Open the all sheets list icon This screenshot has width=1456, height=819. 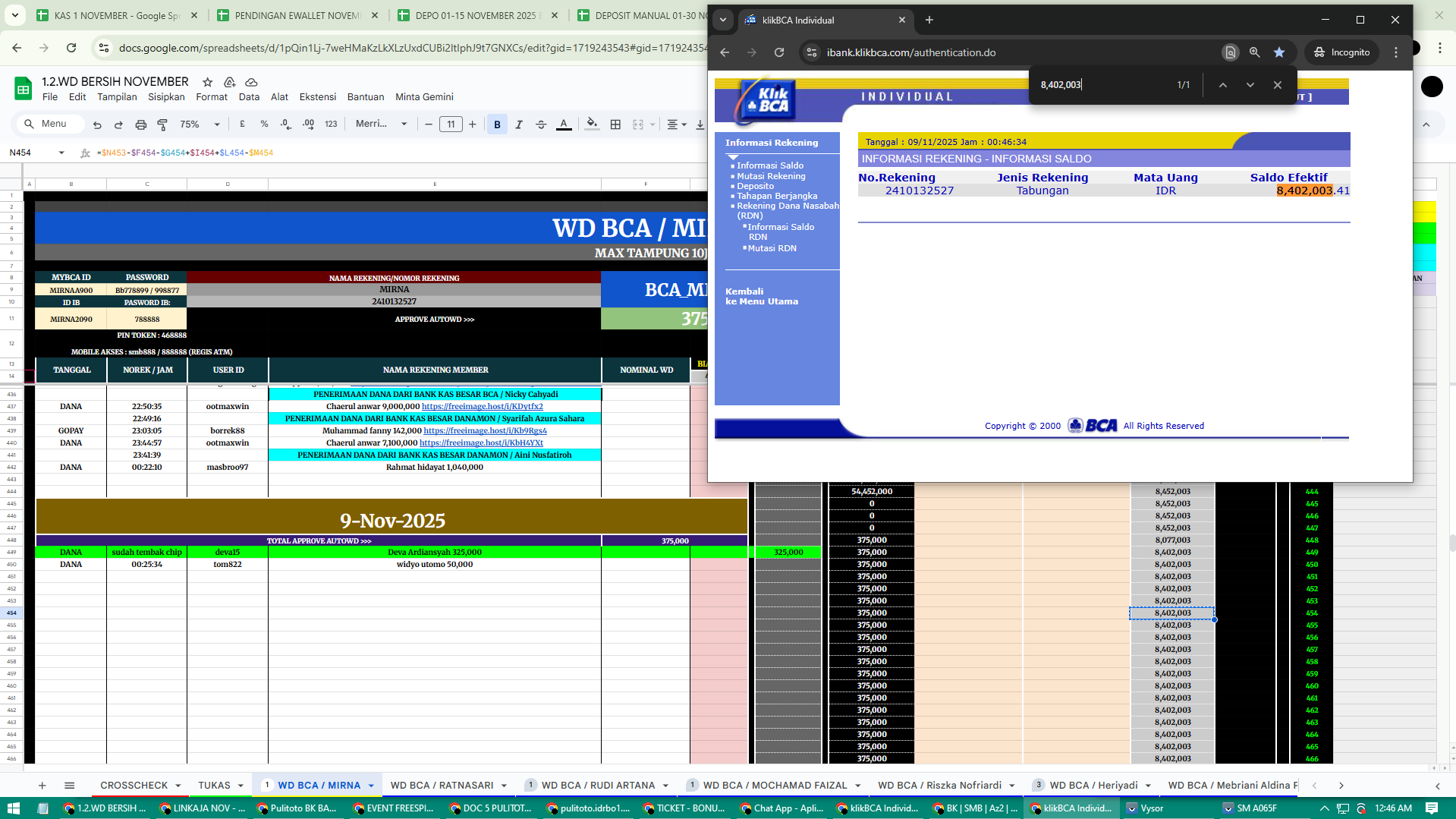point(69,786)
